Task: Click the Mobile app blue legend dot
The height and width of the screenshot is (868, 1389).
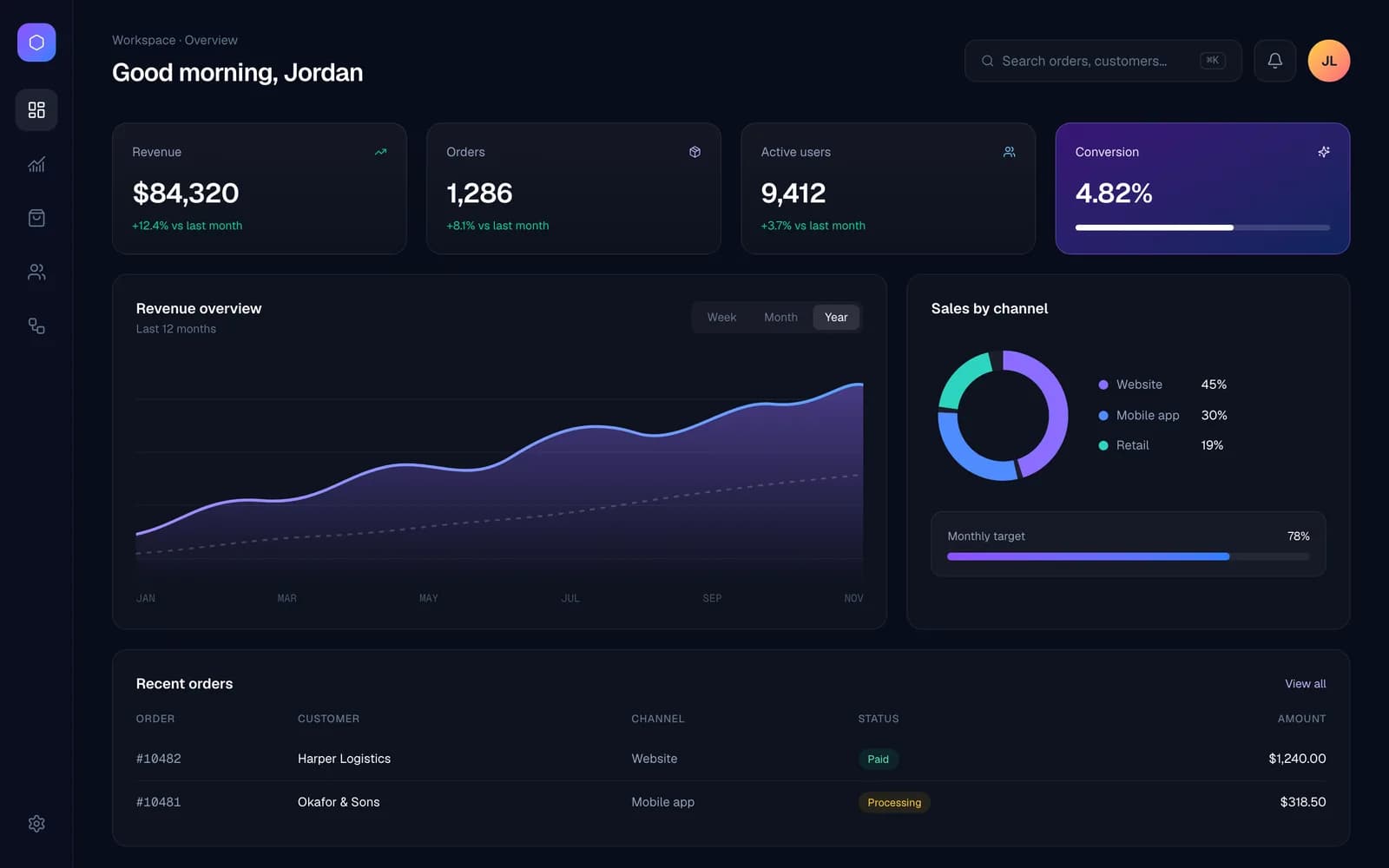Action: 1103,416
